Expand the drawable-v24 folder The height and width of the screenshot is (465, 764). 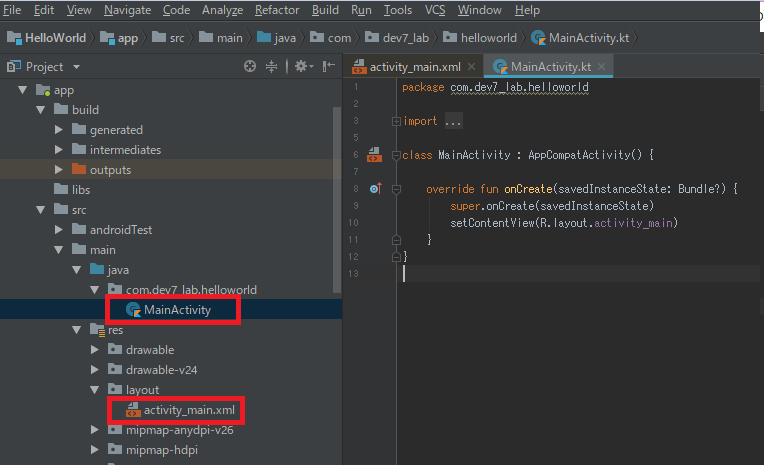(x=95, y=370)
